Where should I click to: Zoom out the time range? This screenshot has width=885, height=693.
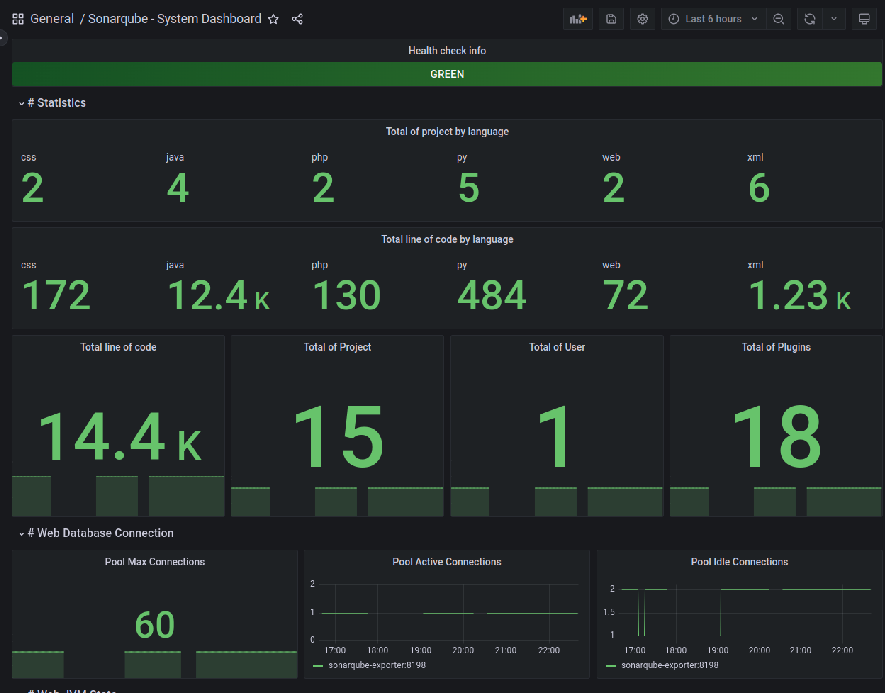[x=779, y=19]
